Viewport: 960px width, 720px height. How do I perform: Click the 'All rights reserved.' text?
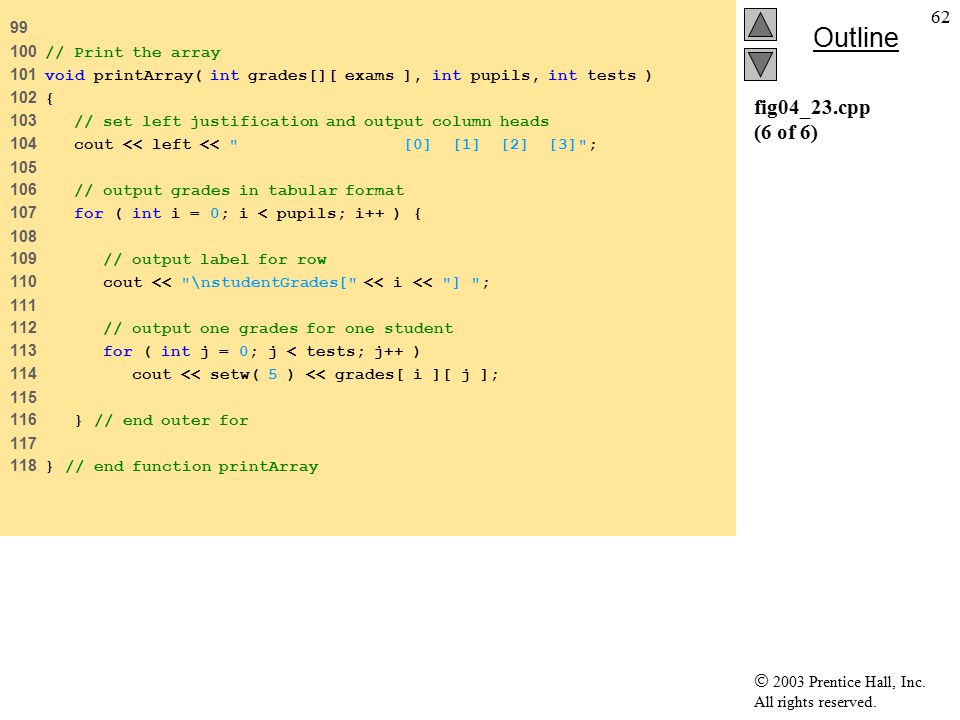814,702
